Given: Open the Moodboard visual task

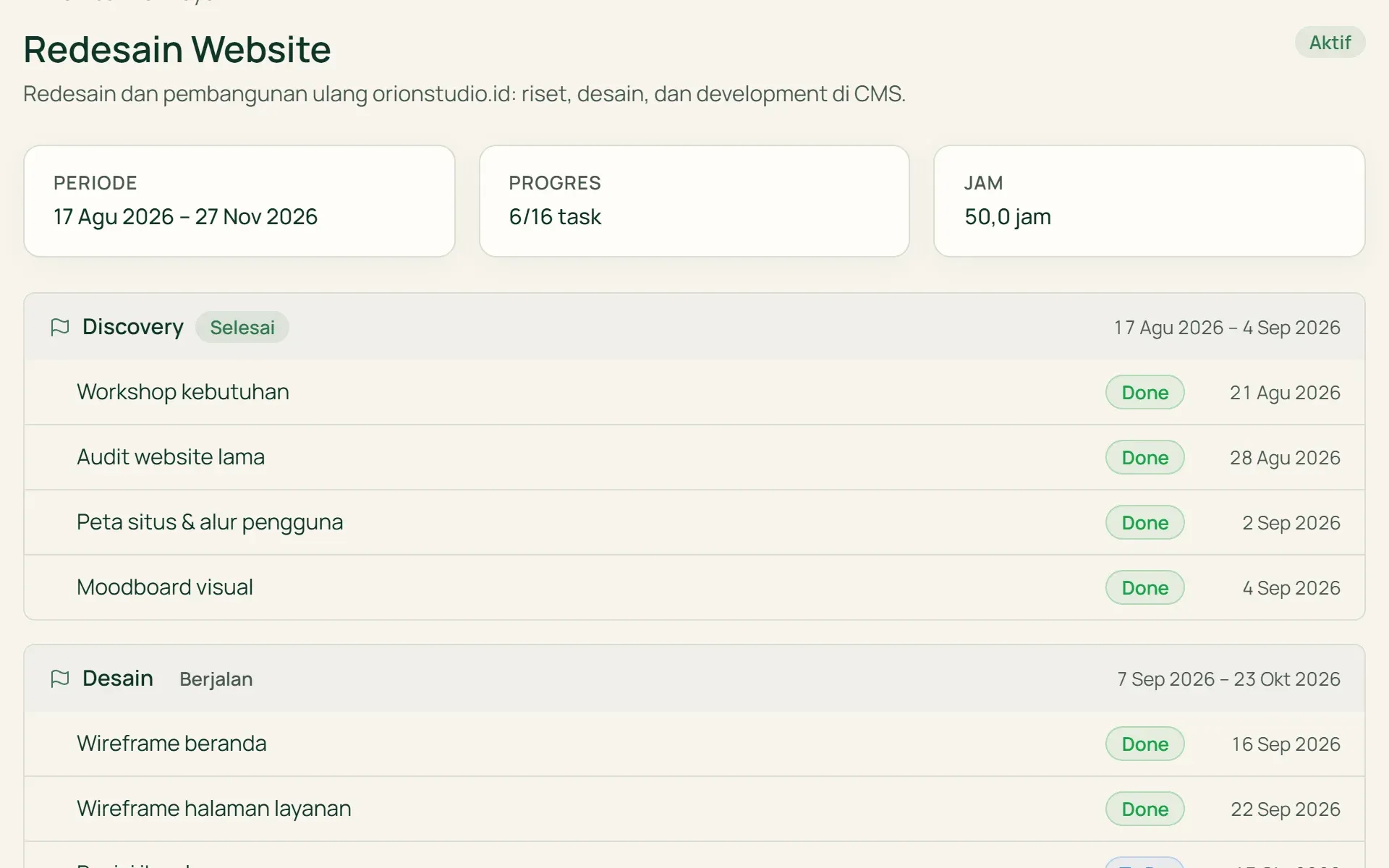Looking at the screenshot, I should click(694, 587).
